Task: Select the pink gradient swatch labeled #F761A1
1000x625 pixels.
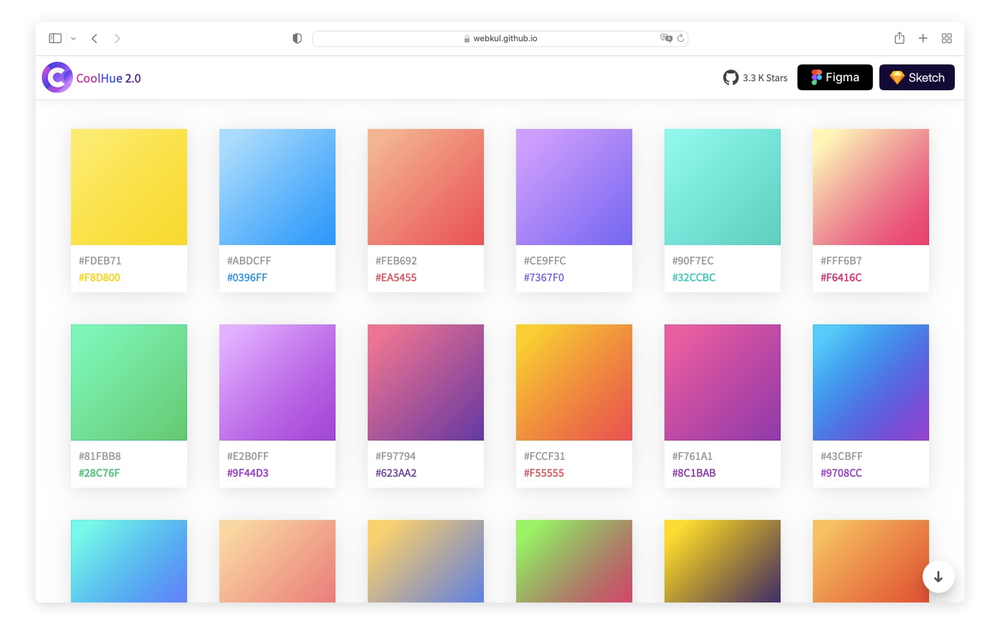Action: [722, 381]
